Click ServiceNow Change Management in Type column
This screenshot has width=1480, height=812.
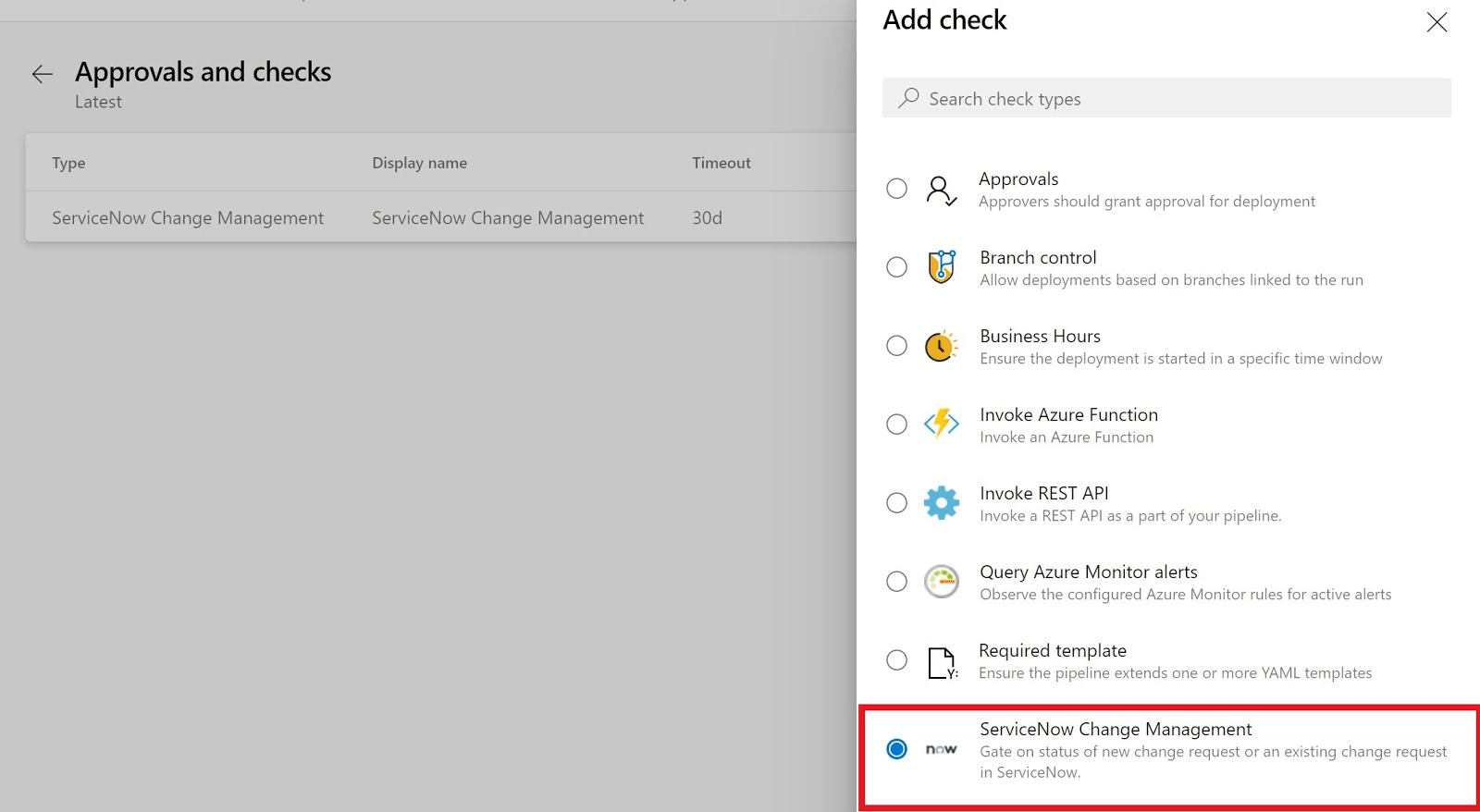click(x=188, y=218)
